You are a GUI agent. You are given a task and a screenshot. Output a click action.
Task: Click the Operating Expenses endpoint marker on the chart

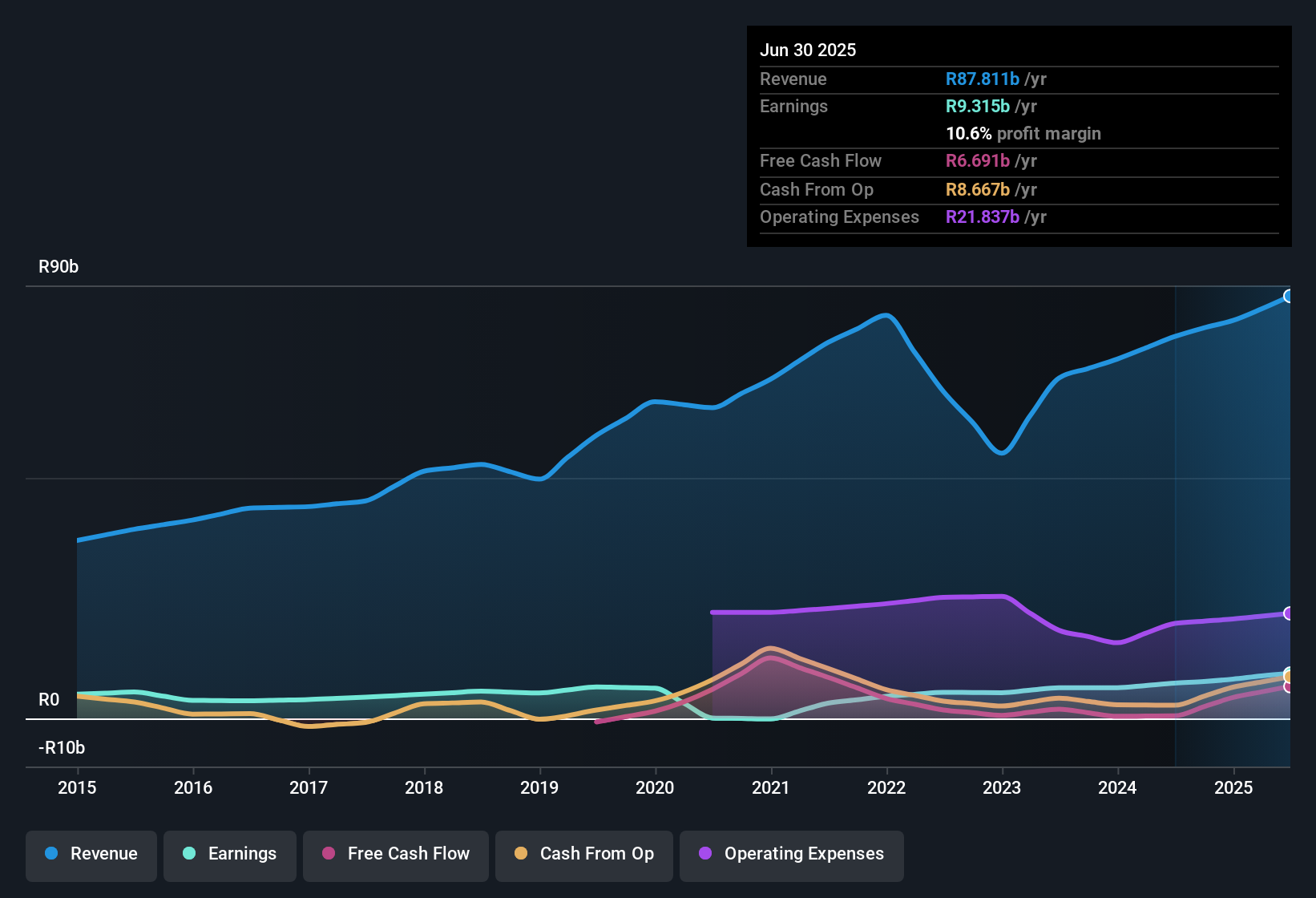[1289, 613]
